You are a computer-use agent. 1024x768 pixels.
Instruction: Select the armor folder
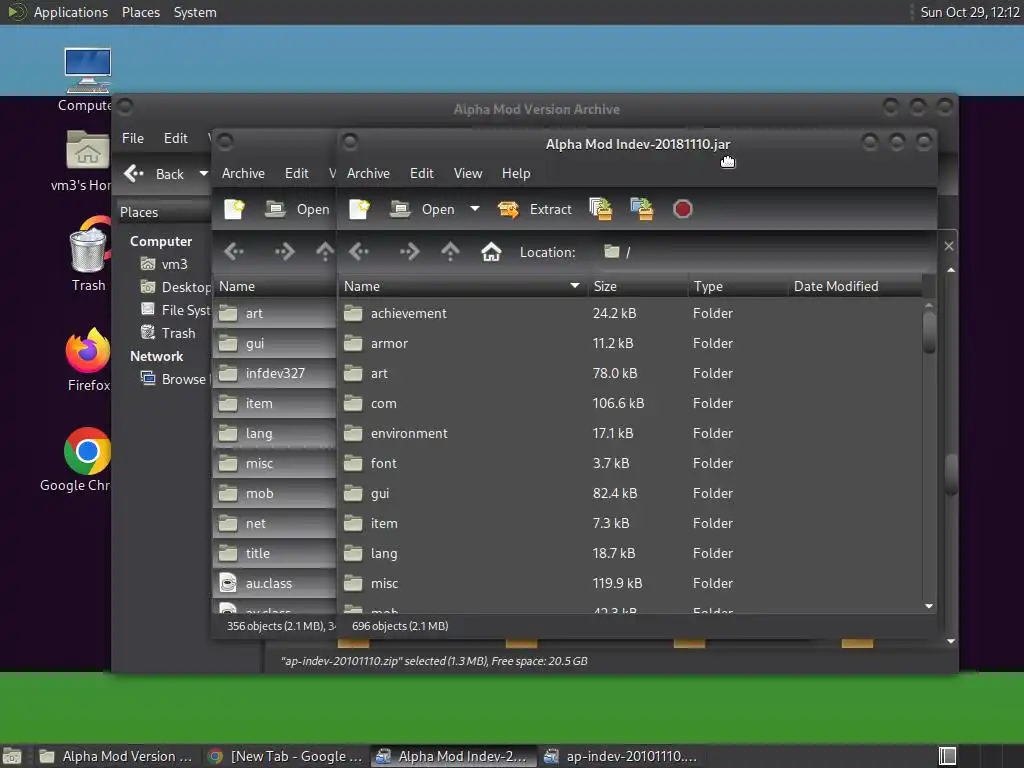[x=630, y=344]
